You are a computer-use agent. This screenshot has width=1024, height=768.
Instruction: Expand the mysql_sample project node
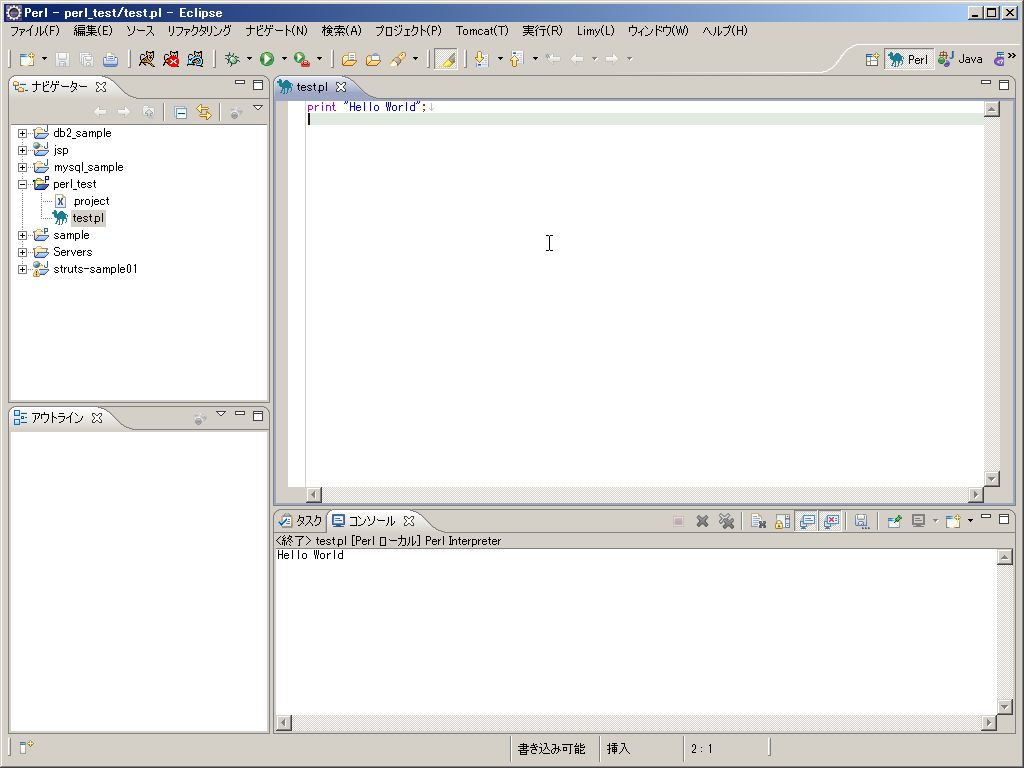pos(22,167)
